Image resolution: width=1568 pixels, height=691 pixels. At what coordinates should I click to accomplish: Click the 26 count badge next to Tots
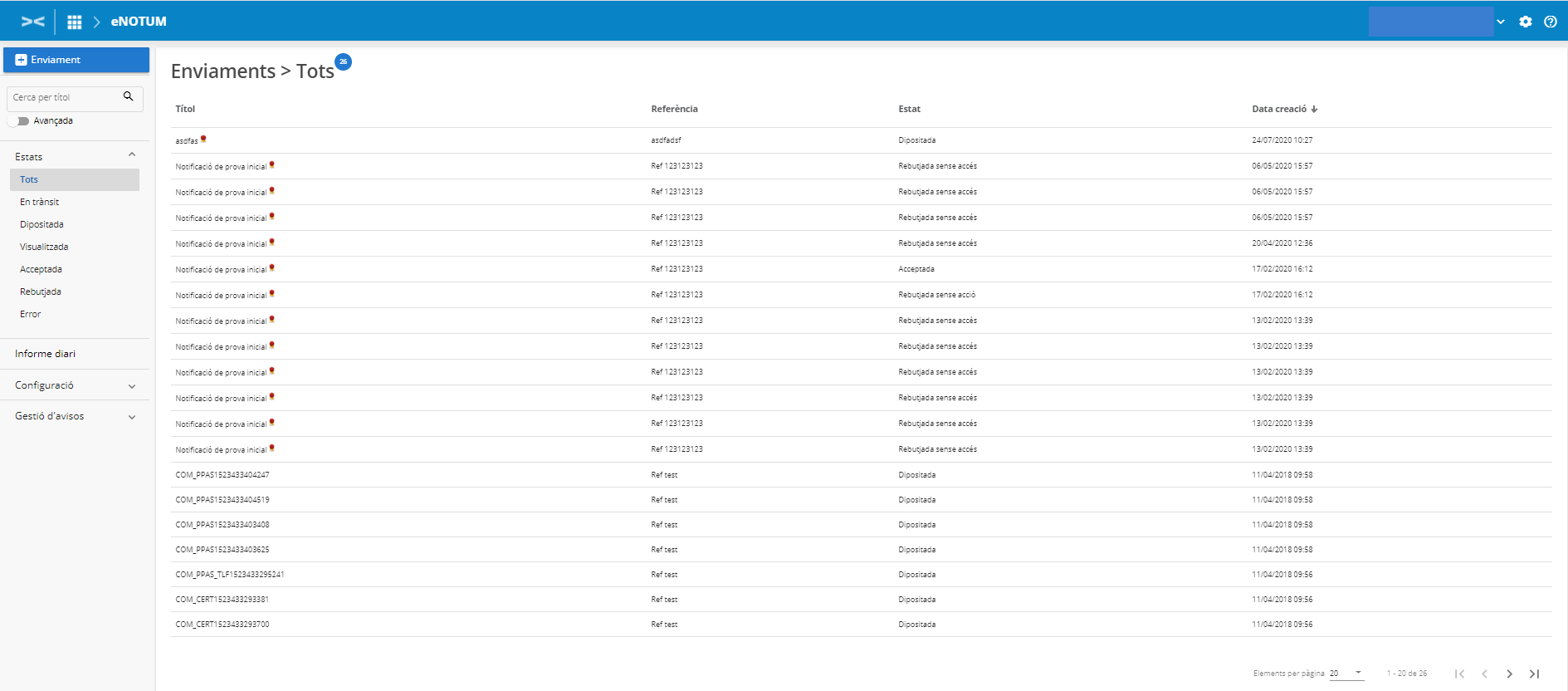(343, 61)
